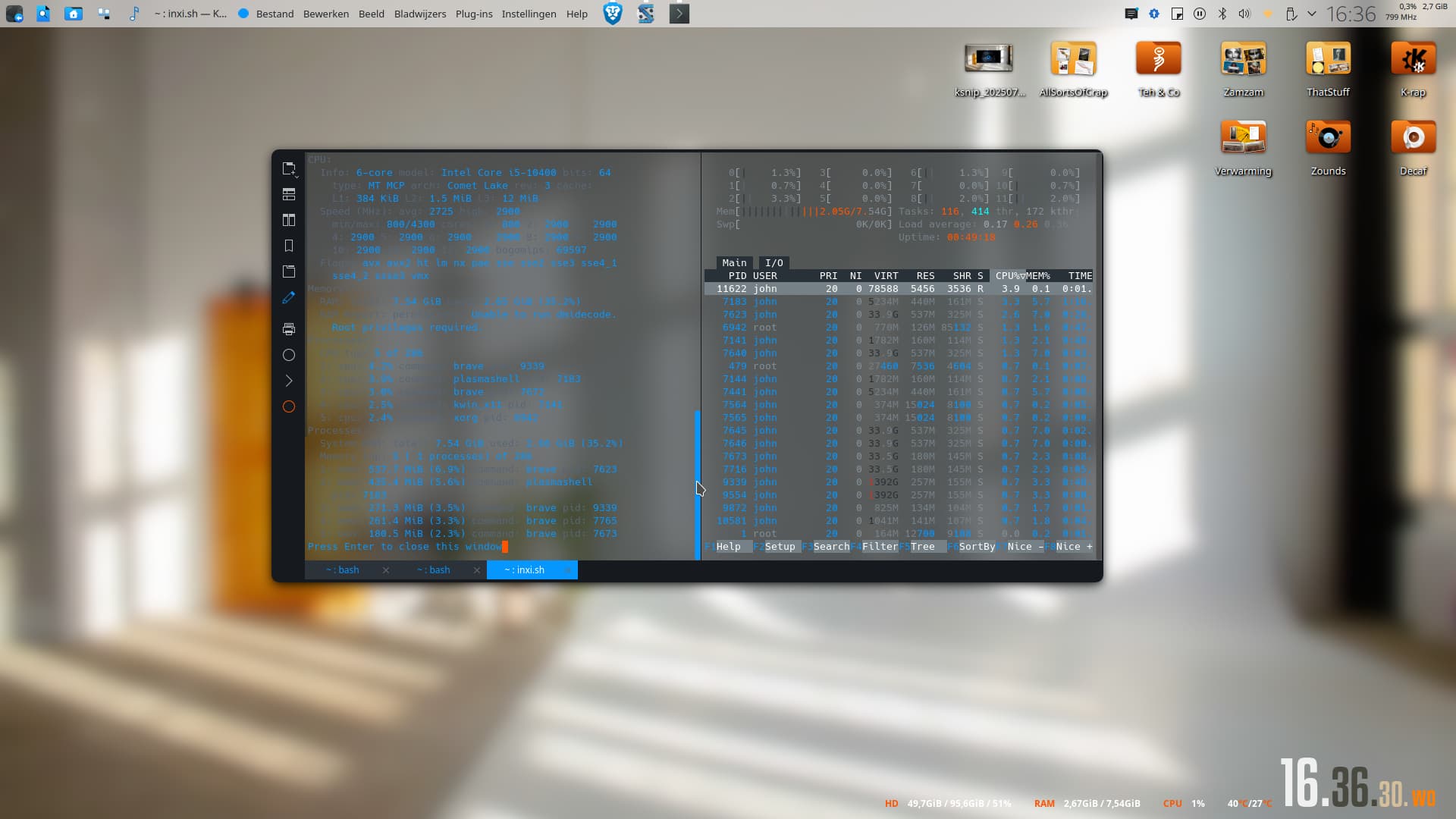Open the volume control in system tray
1456x819 pixels.
coord(1244,14)
